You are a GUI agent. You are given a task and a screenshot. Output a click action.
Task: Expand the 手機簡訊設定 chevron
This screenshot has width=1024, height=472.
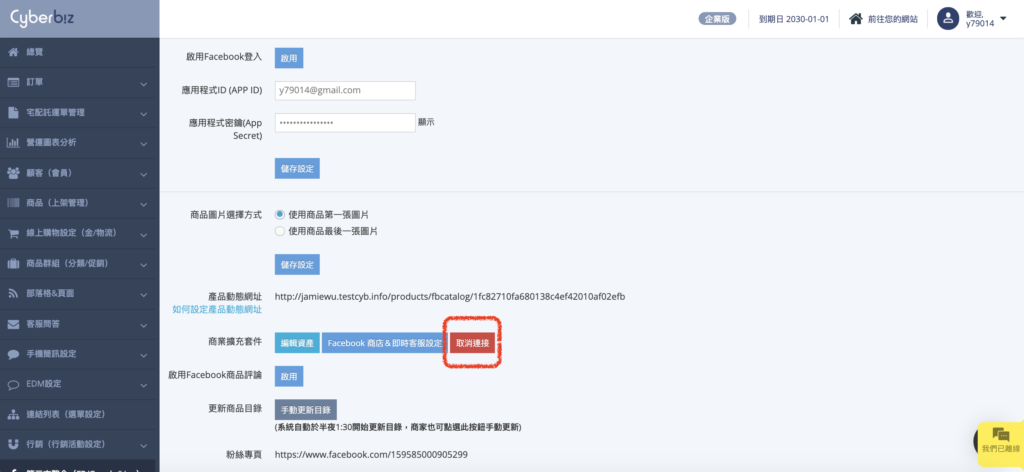click(144, 355)
